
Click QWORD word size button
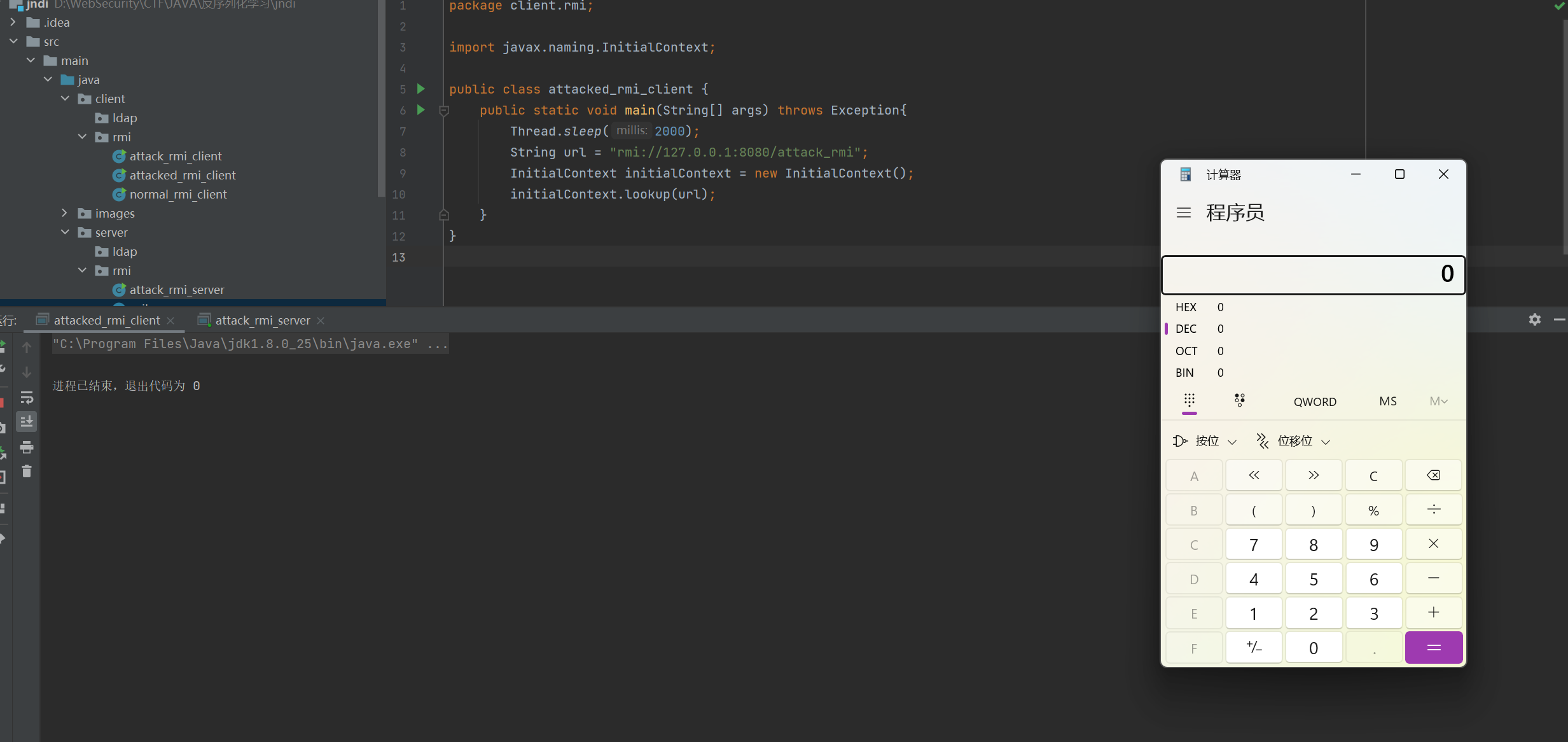tap(1315, 402)
